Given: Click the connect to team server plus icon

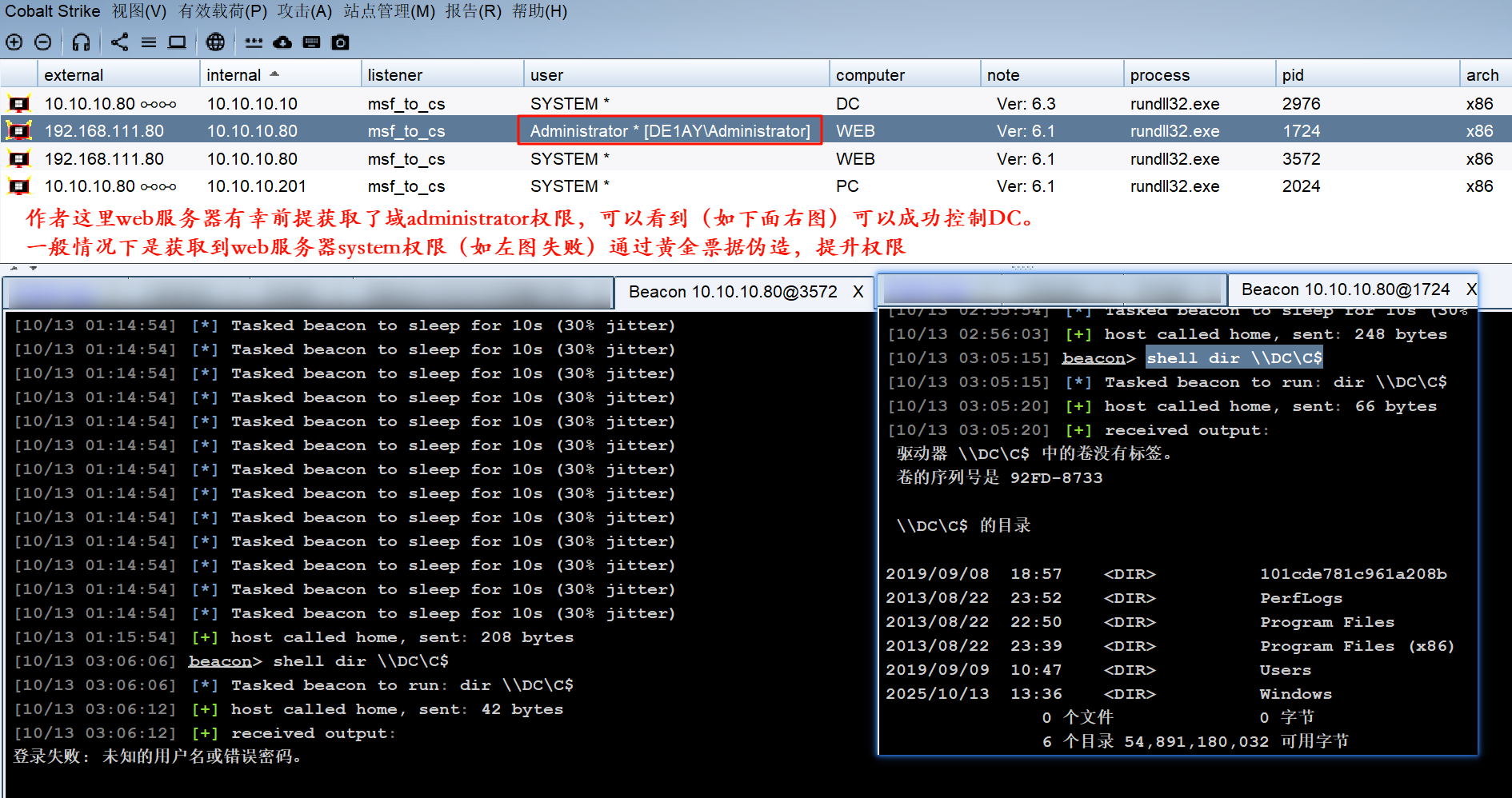Looking at the screenshot, I should tap(14, 42).
